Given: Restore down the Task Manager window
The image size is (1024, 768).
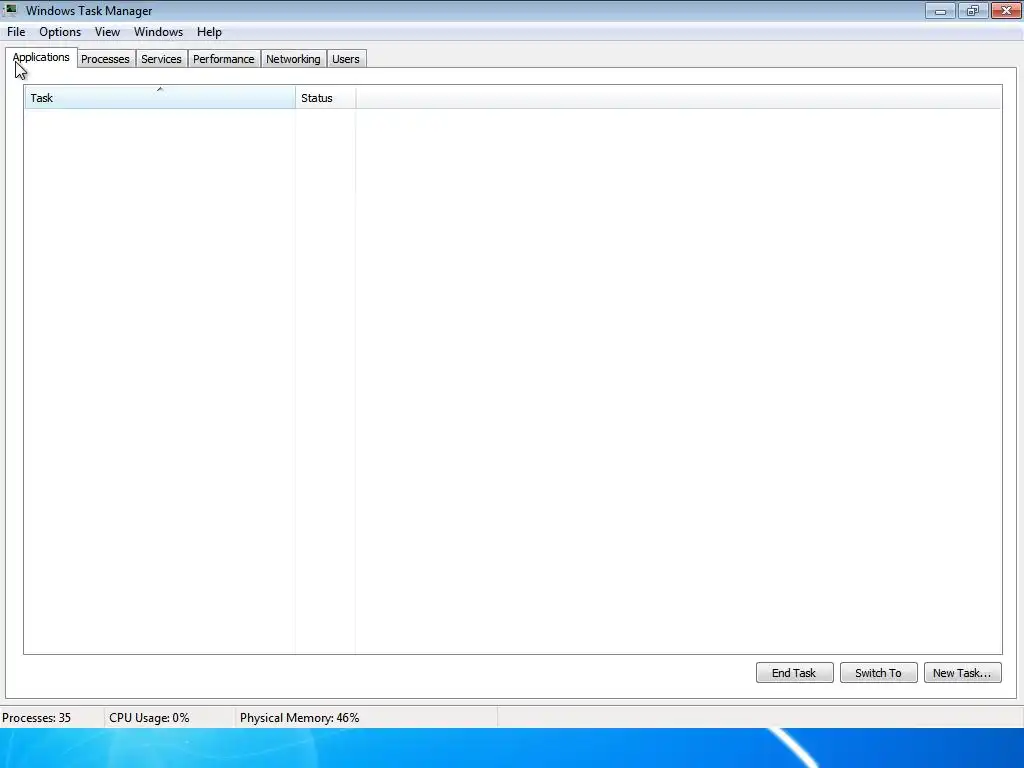Looking at the screenshot, I should pyautogui.click(x=973, y=10).
